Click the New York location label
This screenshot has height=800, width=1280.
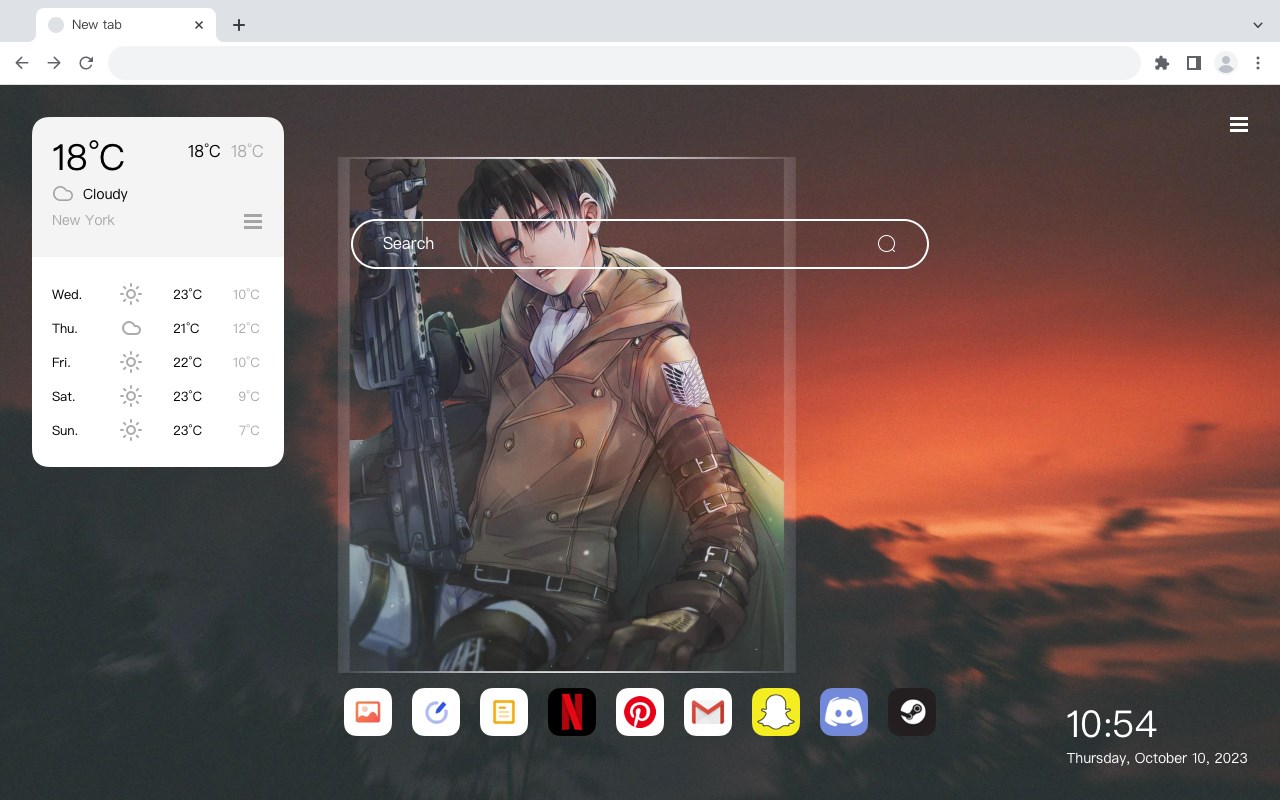(83, 220)
